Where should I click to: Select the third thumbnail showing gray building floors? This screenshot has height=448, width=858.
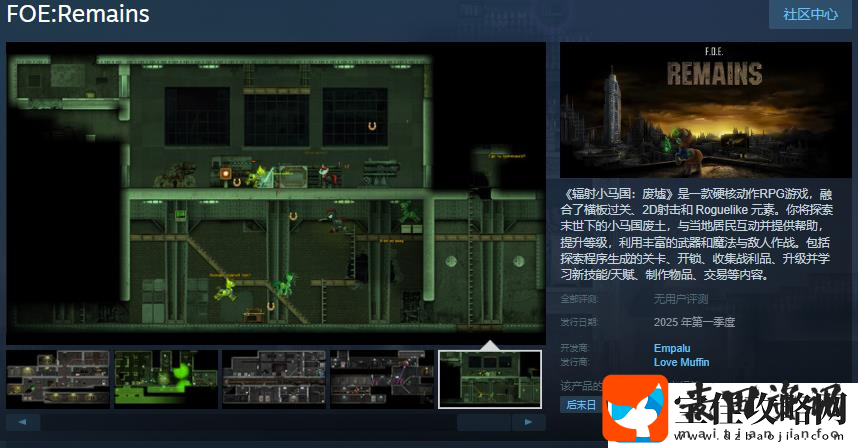coord(274,380)
